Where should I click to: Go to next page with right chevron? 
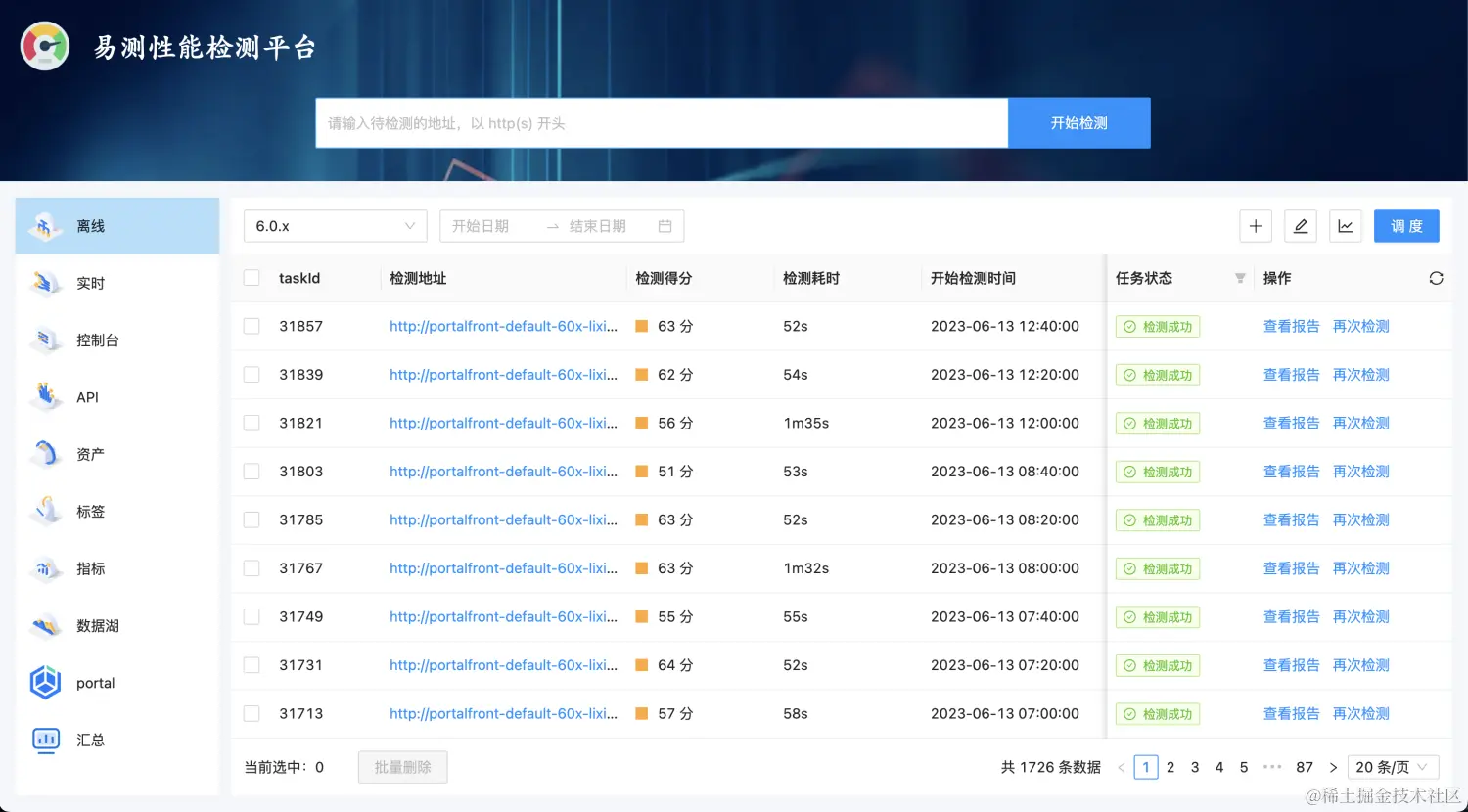(1333, 767)
